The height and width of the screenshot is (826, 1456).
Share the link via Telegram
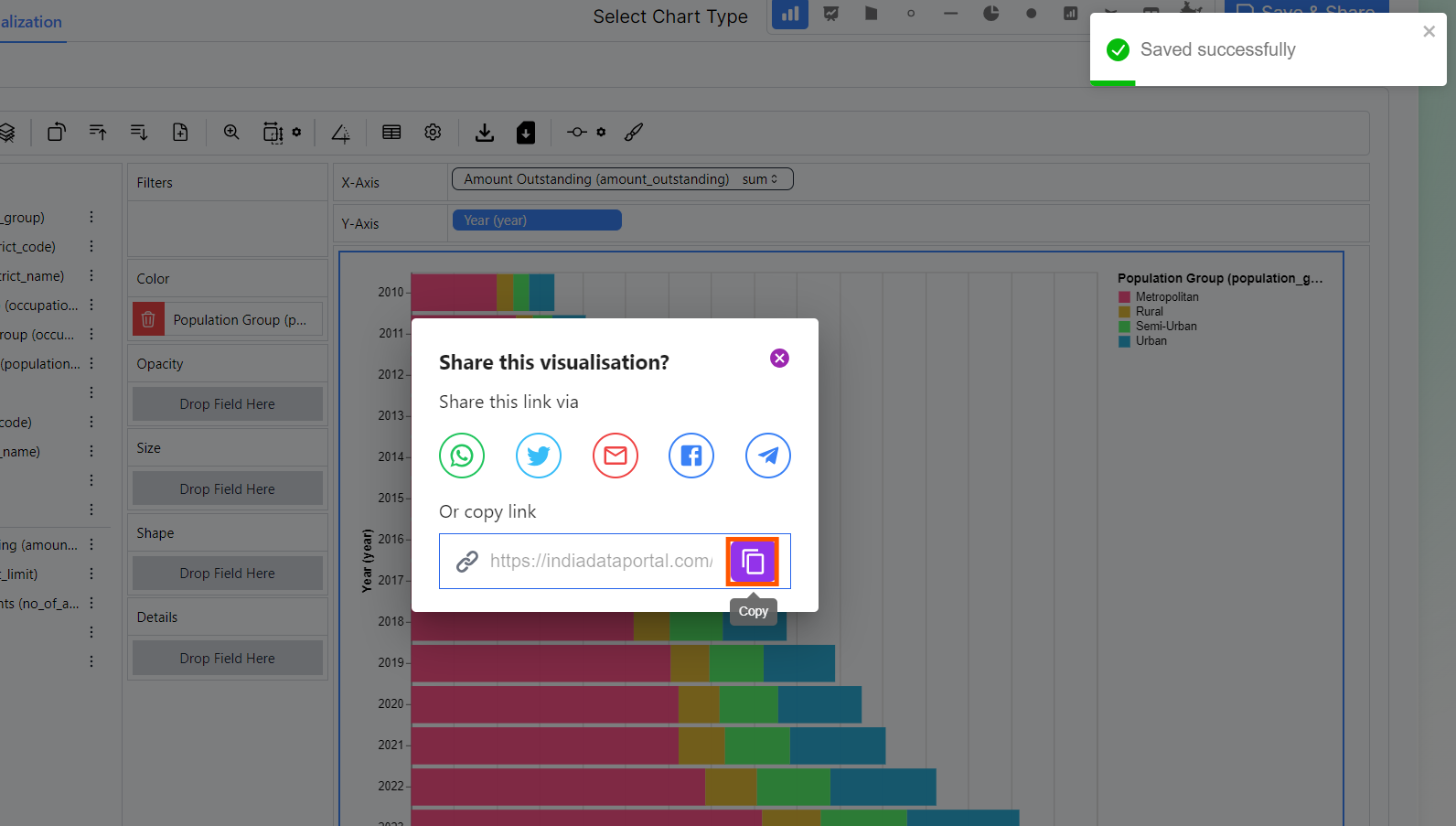click(767, 456)
